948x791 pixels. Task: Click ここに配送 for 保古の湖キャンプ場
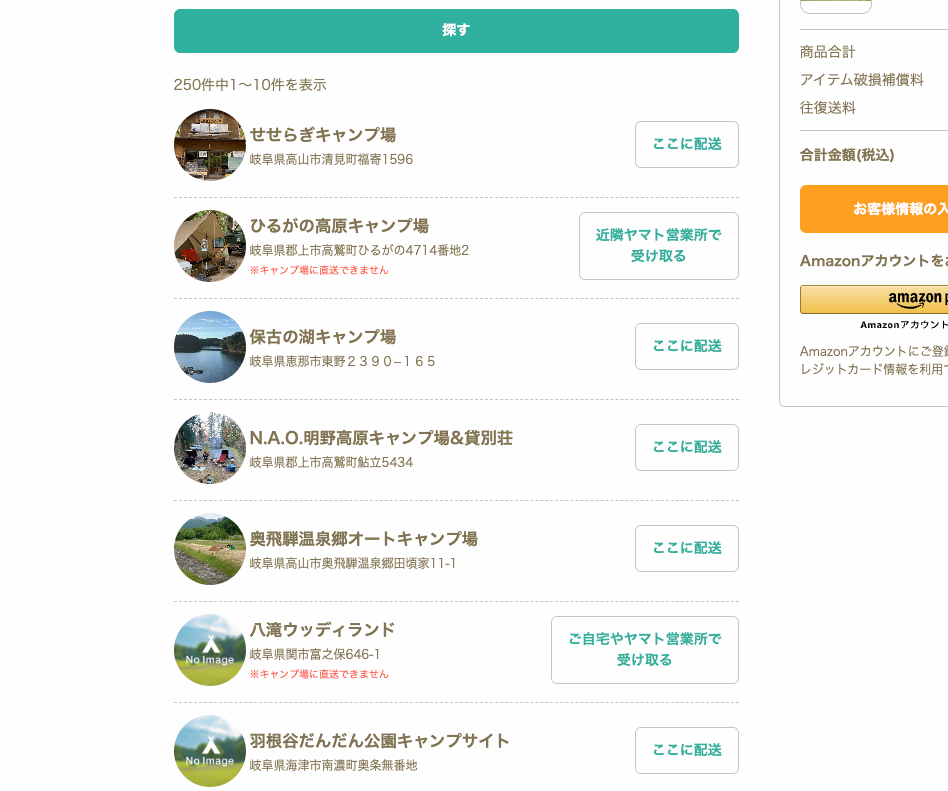686,347
